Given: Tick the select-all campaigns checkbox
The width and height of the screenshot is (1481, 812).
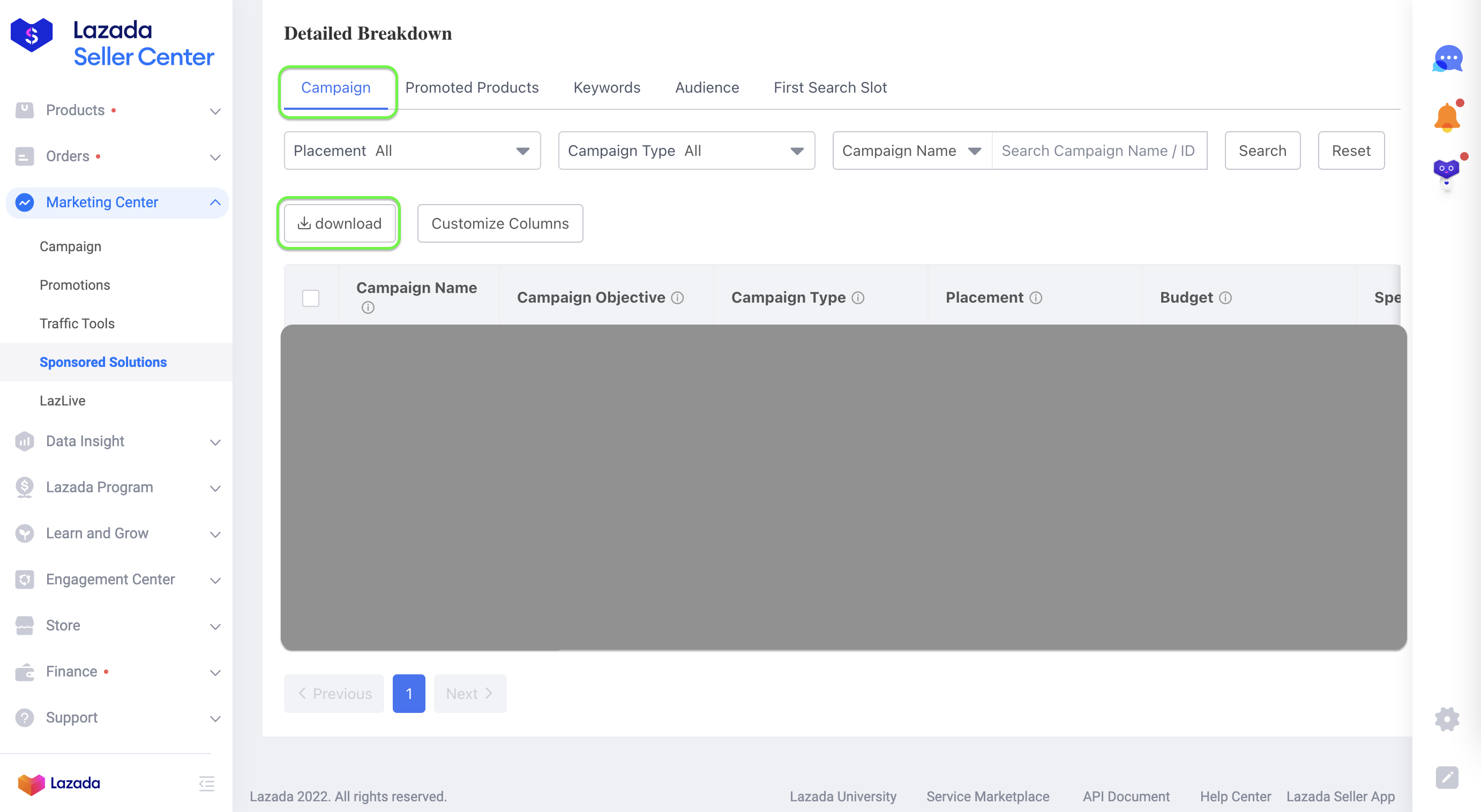Looking at the screenshot, I should point(310,298).
